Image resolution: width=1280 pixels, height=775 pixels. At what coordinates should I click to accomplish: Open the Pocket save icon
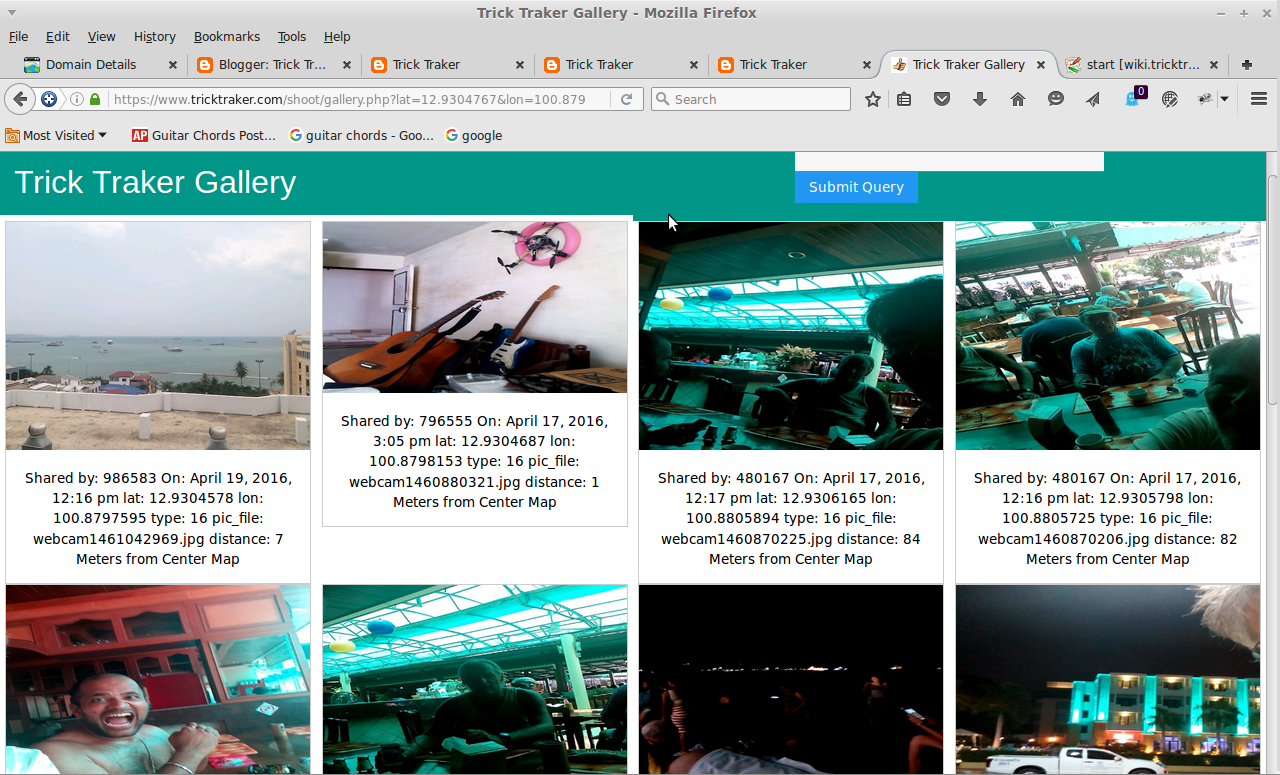coord(941,99)
